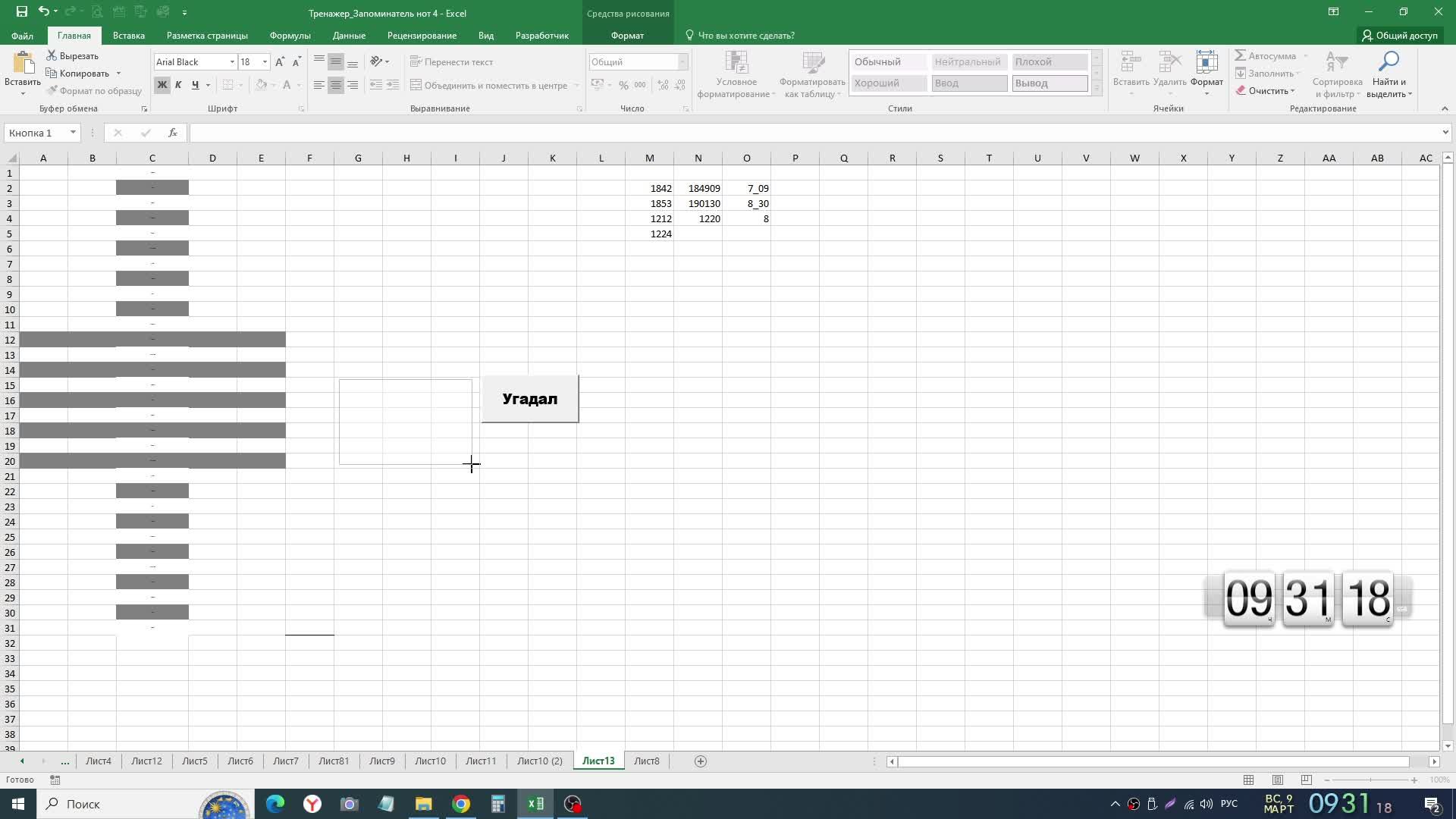This screenshot has width=1456, height=819.
Task: Open the font name dropdown Arial Black
Action: click(232, 62)
